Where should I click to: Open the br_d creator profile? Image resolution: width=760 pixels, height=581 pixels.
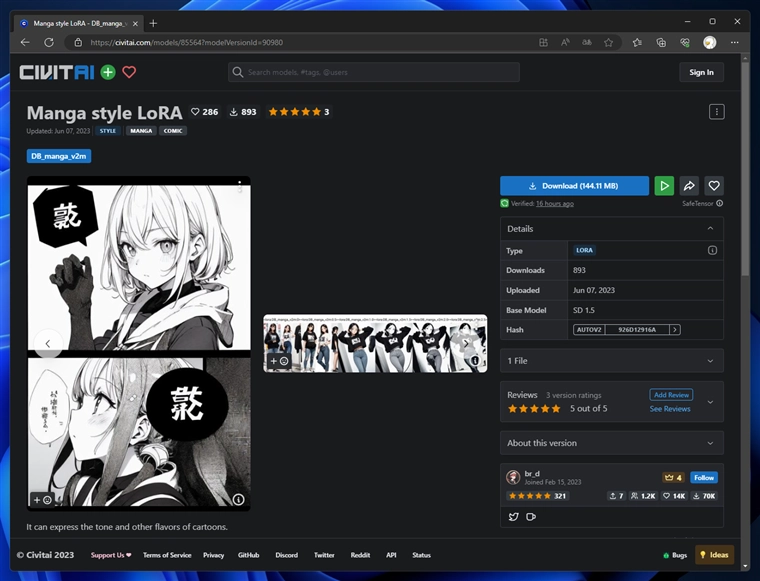tap(532, 473)
